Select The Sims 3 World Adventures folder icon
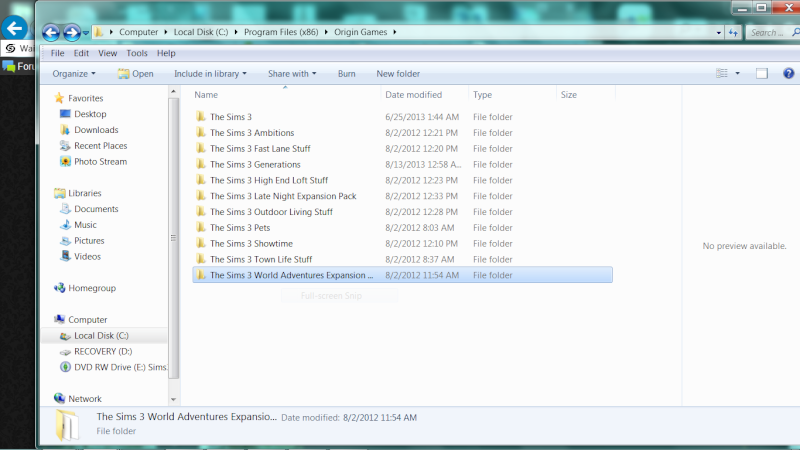800x450 pixels. [x=201, y=274]
